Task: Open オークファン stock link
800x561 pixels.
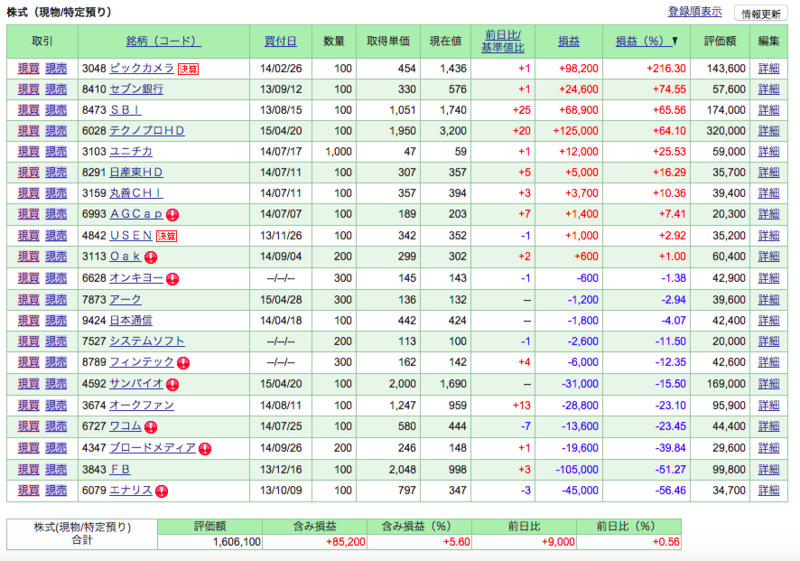Action: click(x=142, y=405)
